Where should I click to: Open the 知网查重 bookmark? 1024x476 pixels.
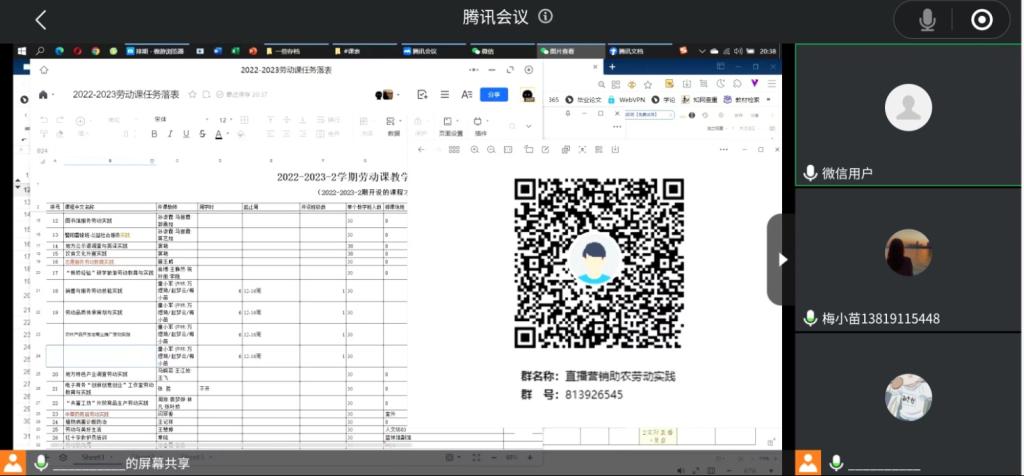(701, 100)
